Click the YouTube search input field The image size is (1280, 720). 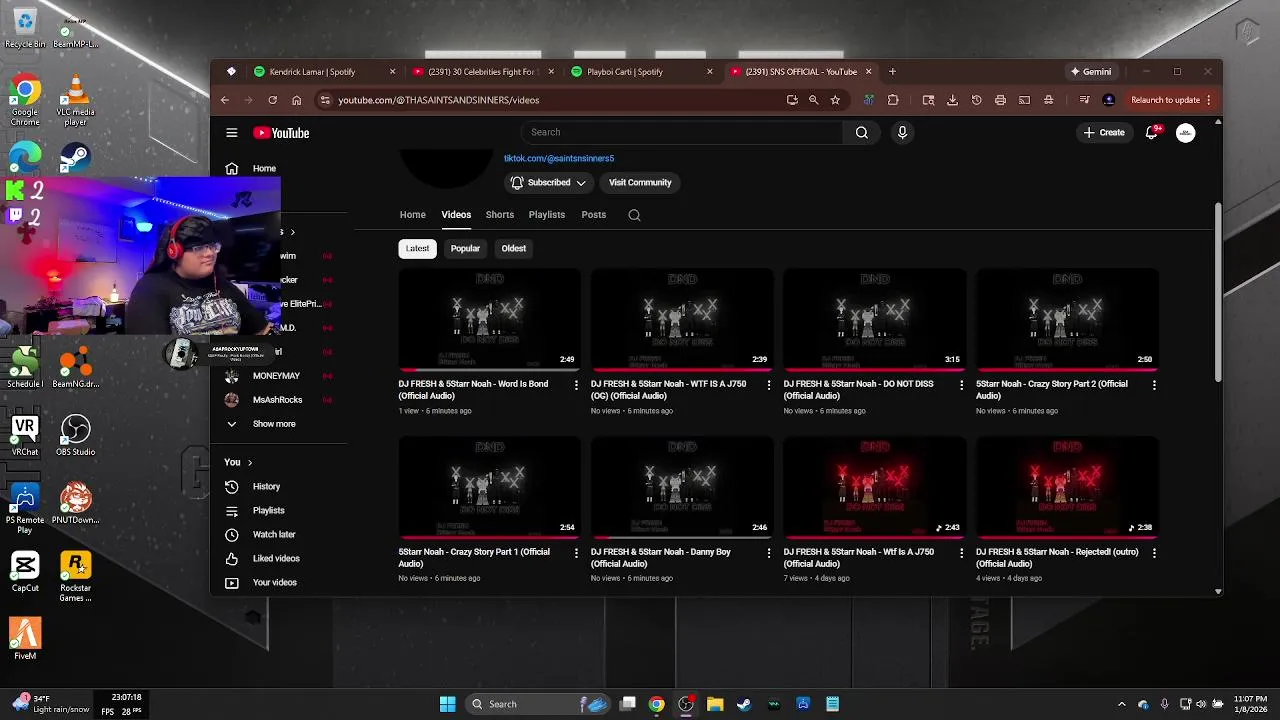coord(682,132)
